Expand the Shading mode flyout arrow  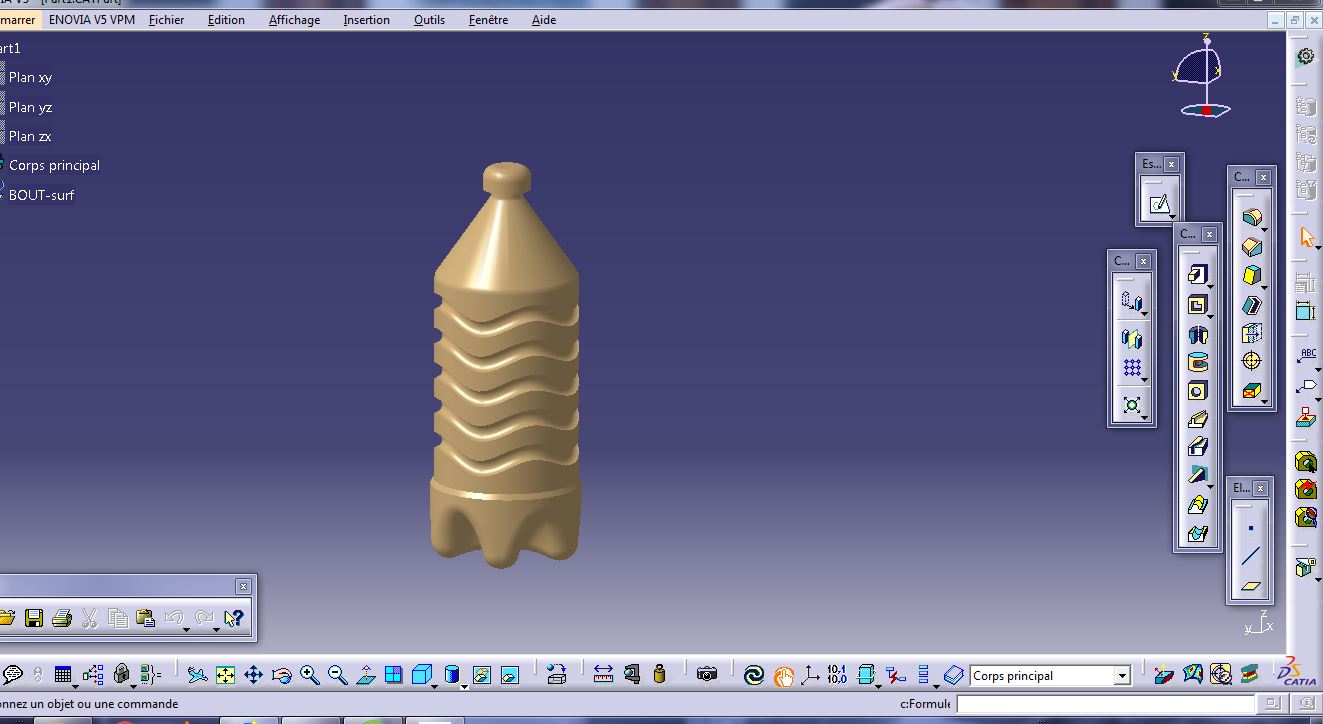click(465, 685)
